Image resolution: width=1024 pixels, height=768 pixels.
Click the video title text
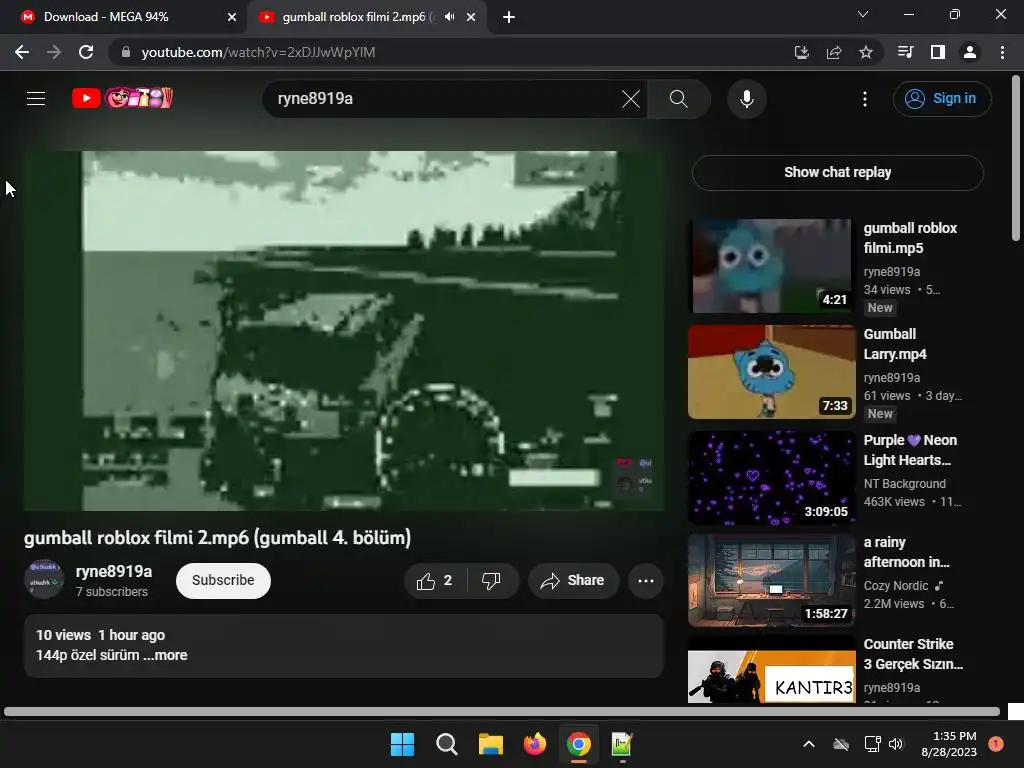[217, 538]
